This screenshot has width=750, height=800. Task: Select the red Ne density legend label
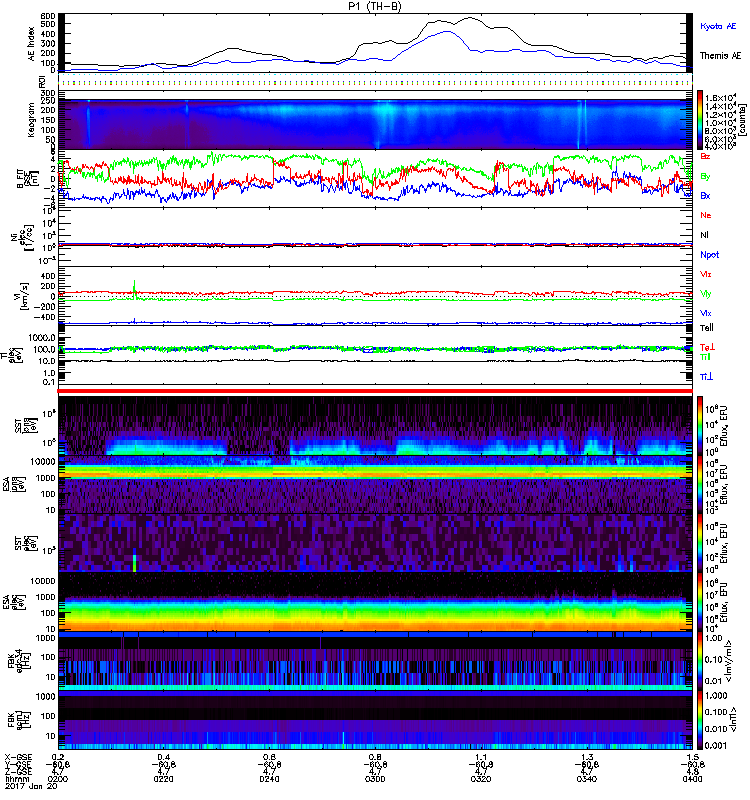point(706,215)
